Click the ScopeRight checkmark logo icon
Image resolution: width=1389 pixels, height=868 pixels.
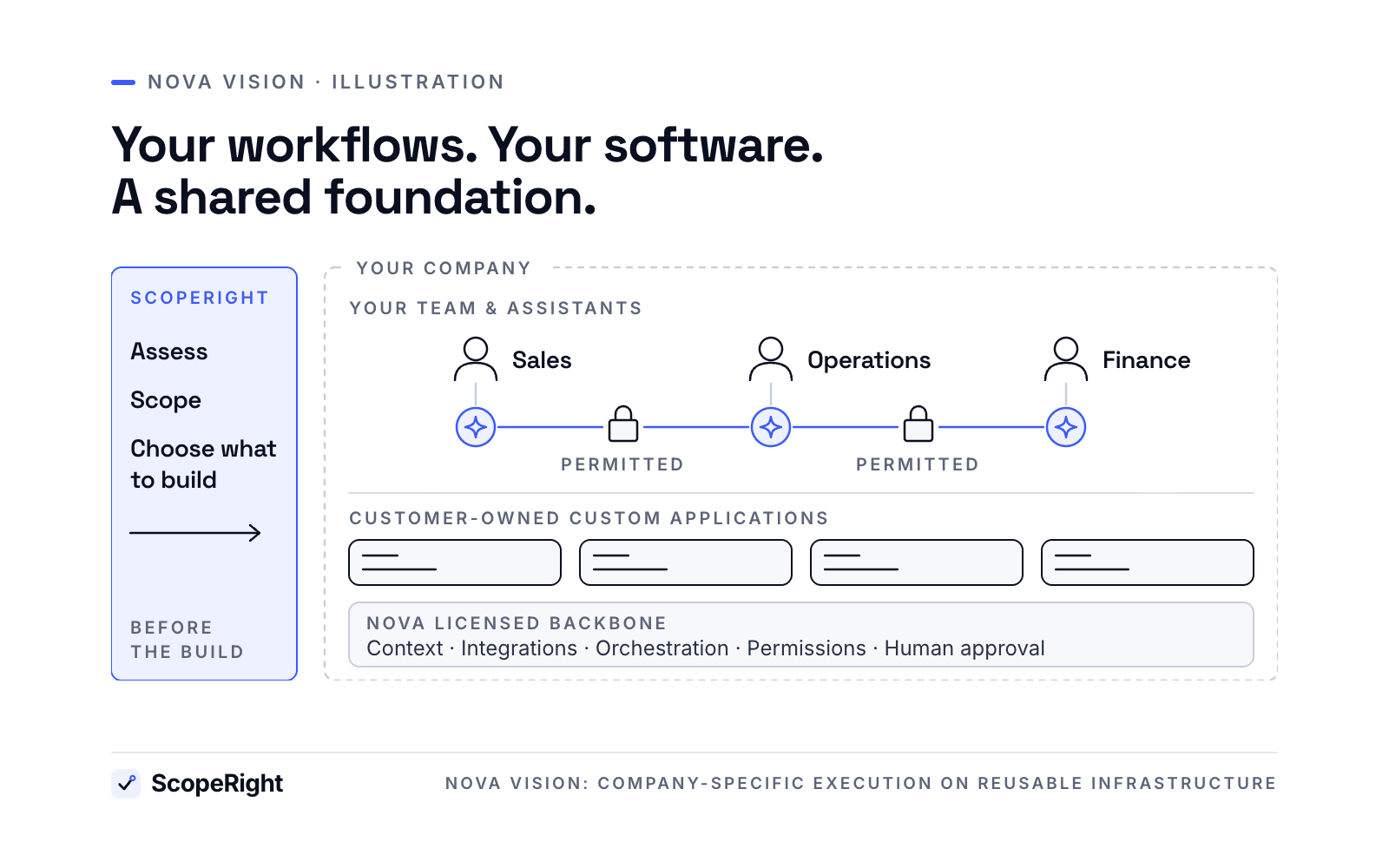click(126, 784)
